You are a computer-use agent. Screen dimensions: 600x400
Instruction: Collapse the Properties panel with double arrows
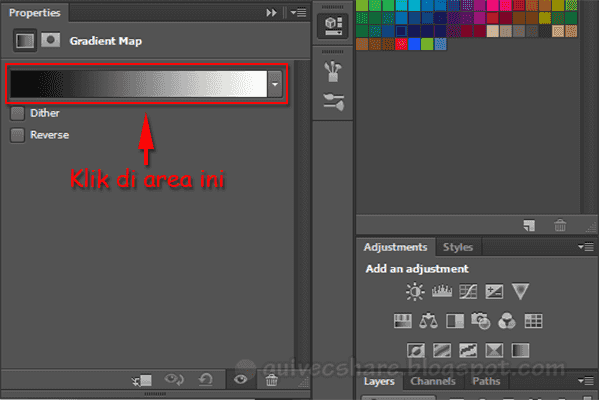(271, 13)
